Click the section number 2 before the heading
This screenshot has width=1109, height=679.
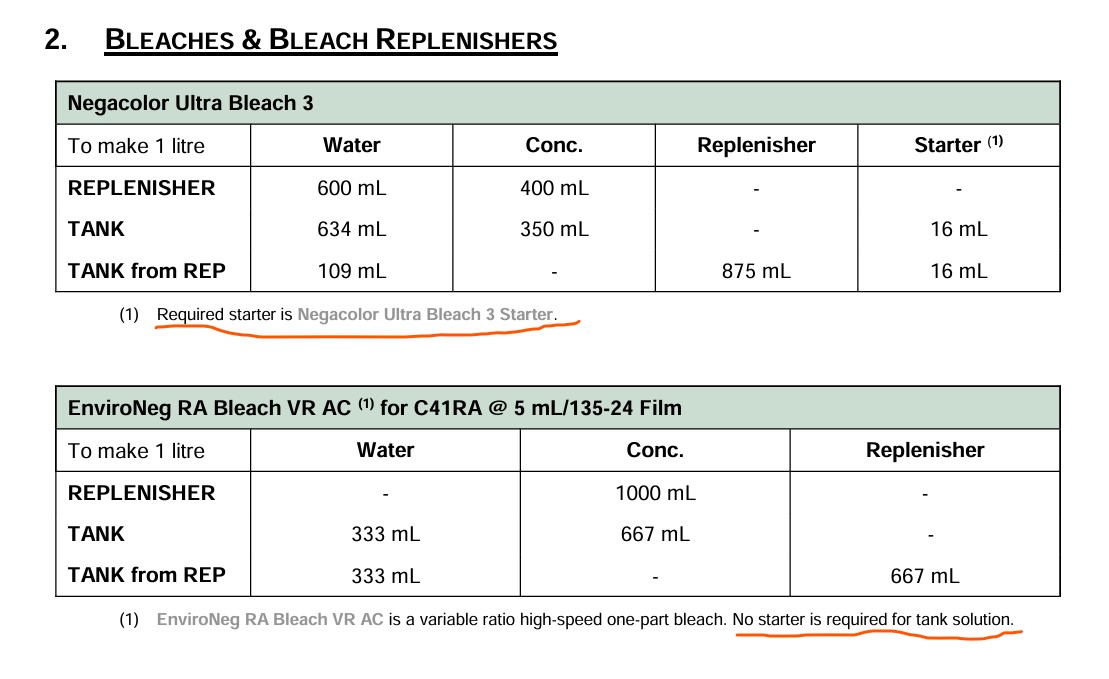pyautogui.click(x=56, y=40)
